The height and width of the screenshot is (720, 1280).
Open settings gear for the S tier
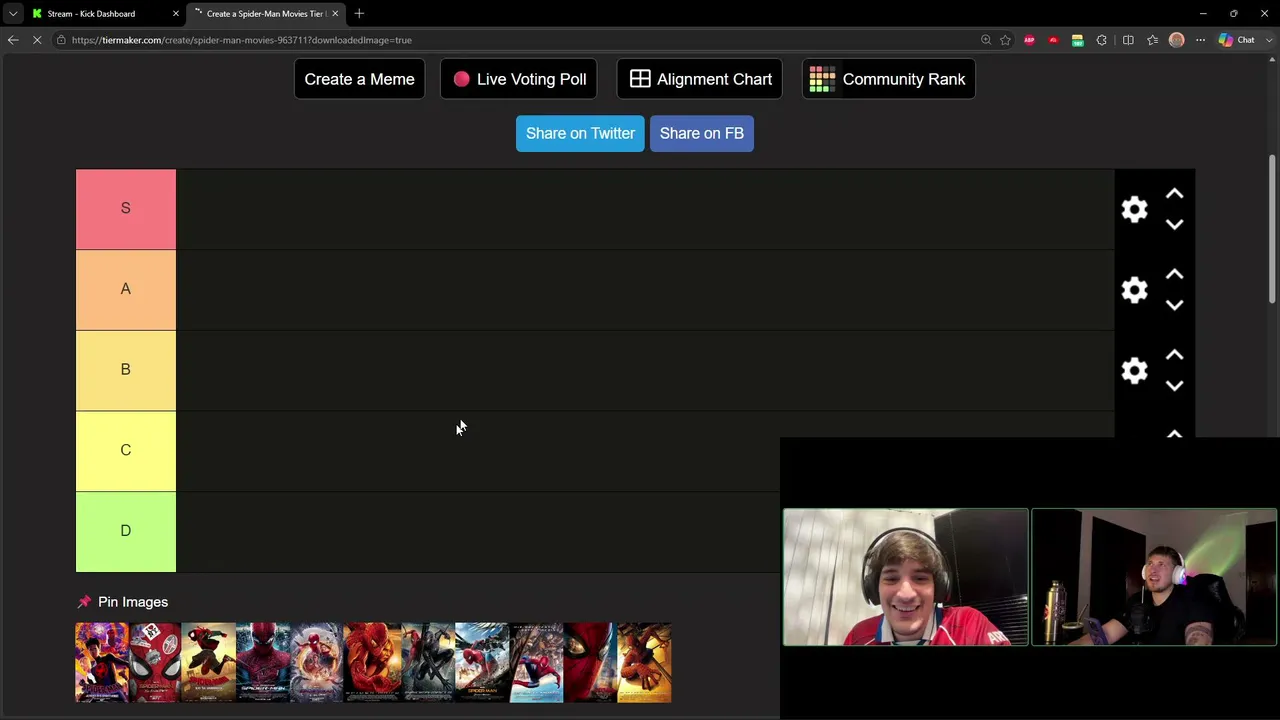pos(1134,209)
